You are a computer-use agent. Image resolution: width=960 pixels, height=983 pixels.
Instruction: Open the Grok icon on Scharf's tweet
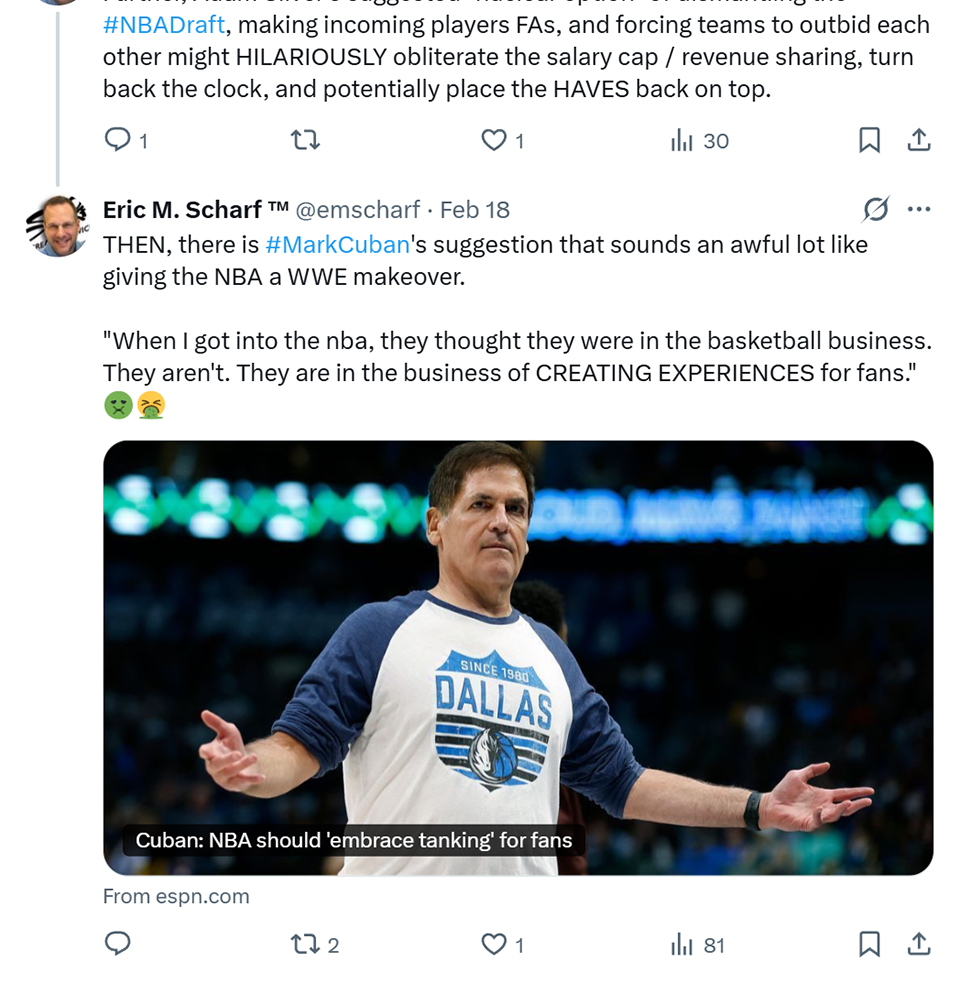tap(875, 209)
